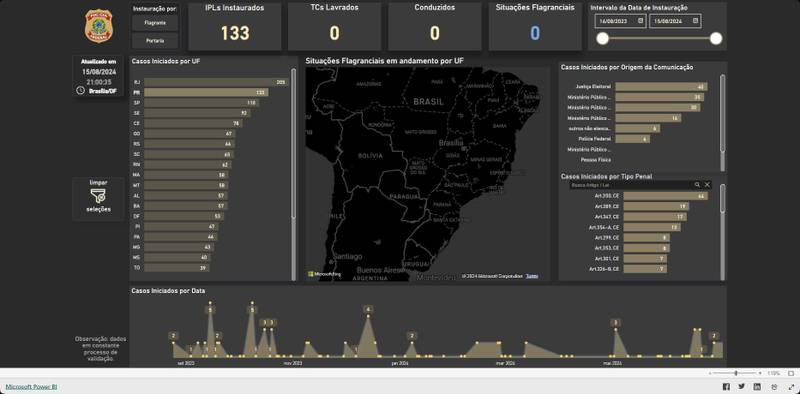Select the Polícia Federal bar in Origem chart

tap(633, 139)
